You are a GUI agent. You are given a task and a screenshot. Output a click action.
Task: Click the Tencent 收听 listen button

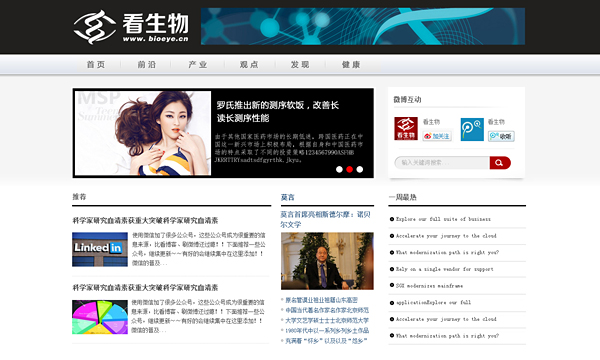pyautogui.click(x=501, y=136)
